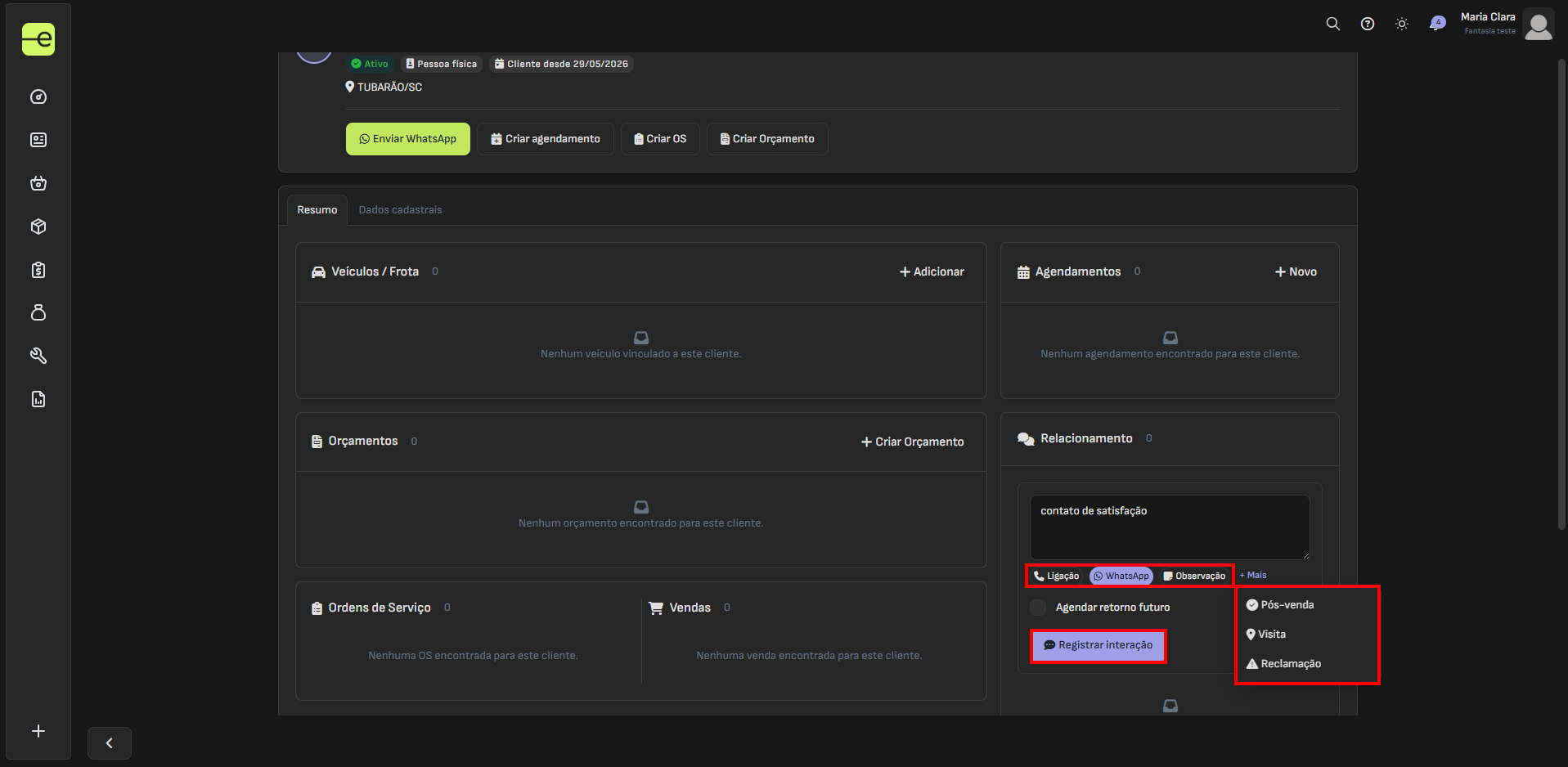This screenshot has height=767, width=1568.
Task: Click the Relacionamento chat bubbles icon
Action: (x=1026, y=439)
